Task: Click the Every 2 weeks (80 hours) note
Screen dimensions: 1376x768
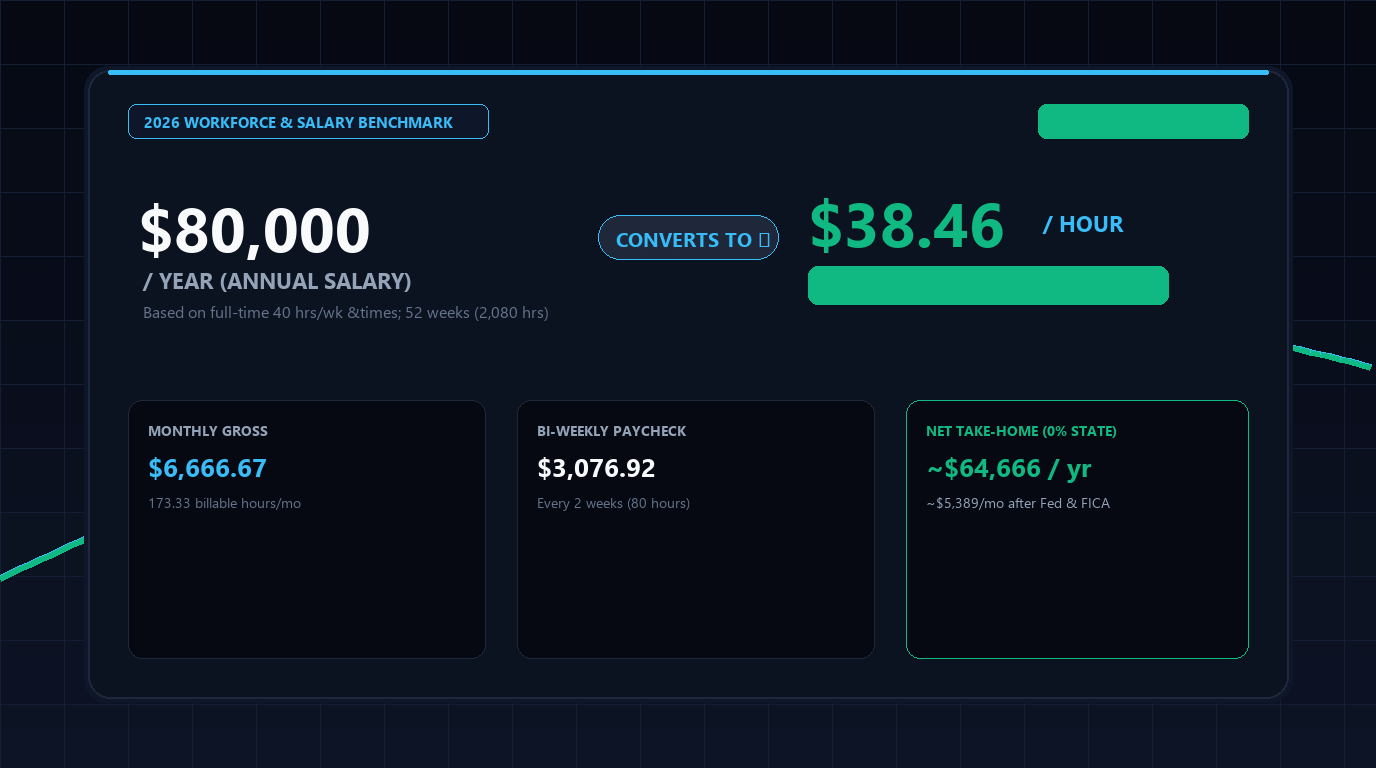Action: click(613, 503)
